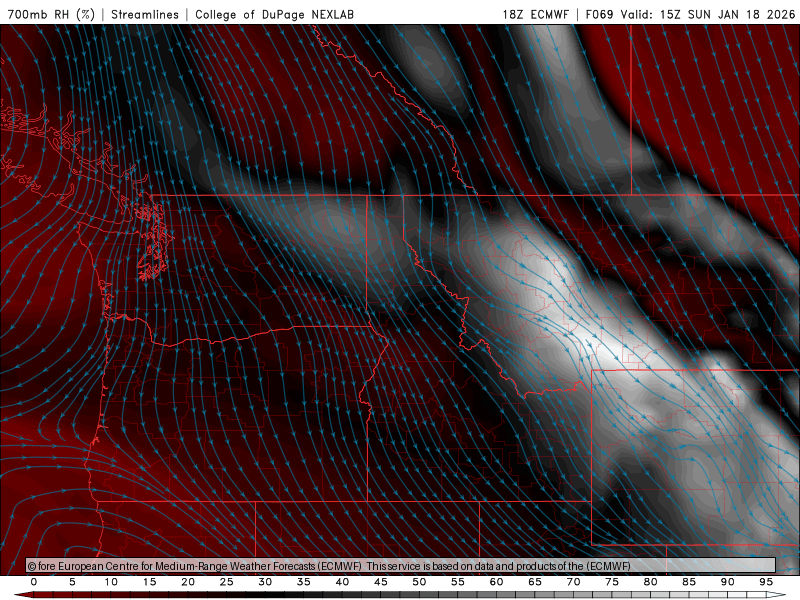This screenshot has height=600, width=800.
Task: Select the '40' colorbar scale label
Action: click(x=342, y=582)
